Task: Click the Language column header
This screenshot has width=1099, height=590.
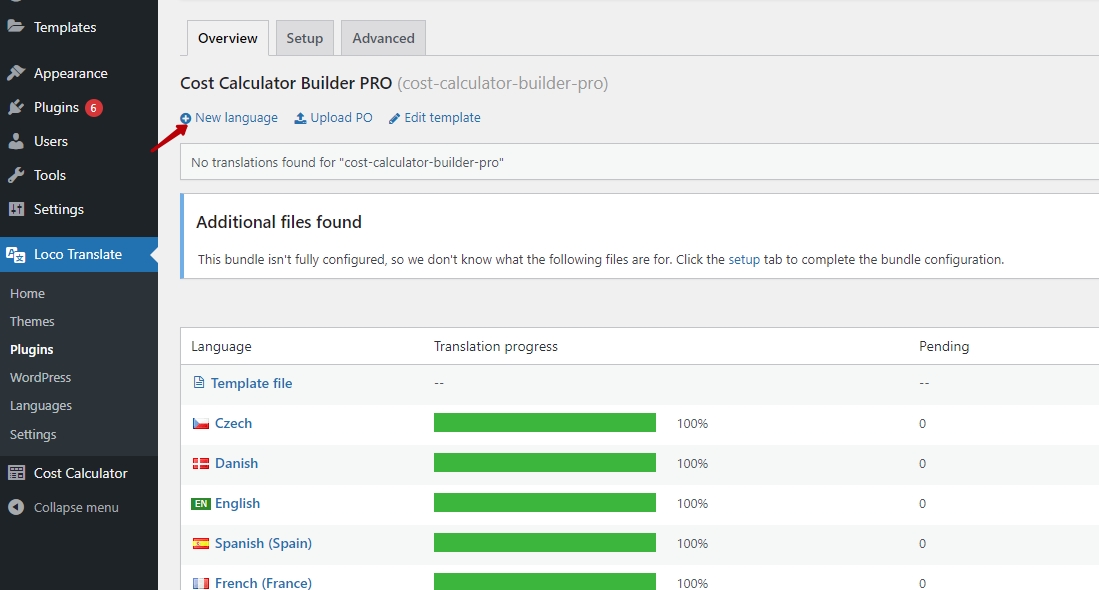Action: coord(221,346)
